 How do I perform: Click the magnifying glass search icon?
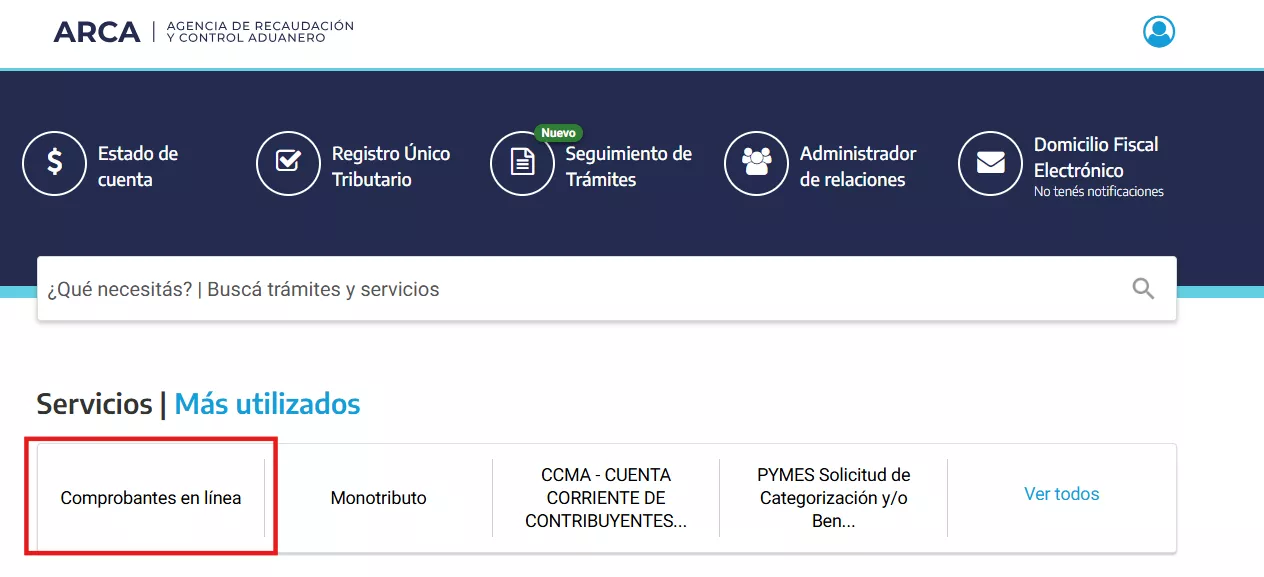point(1141,289)
